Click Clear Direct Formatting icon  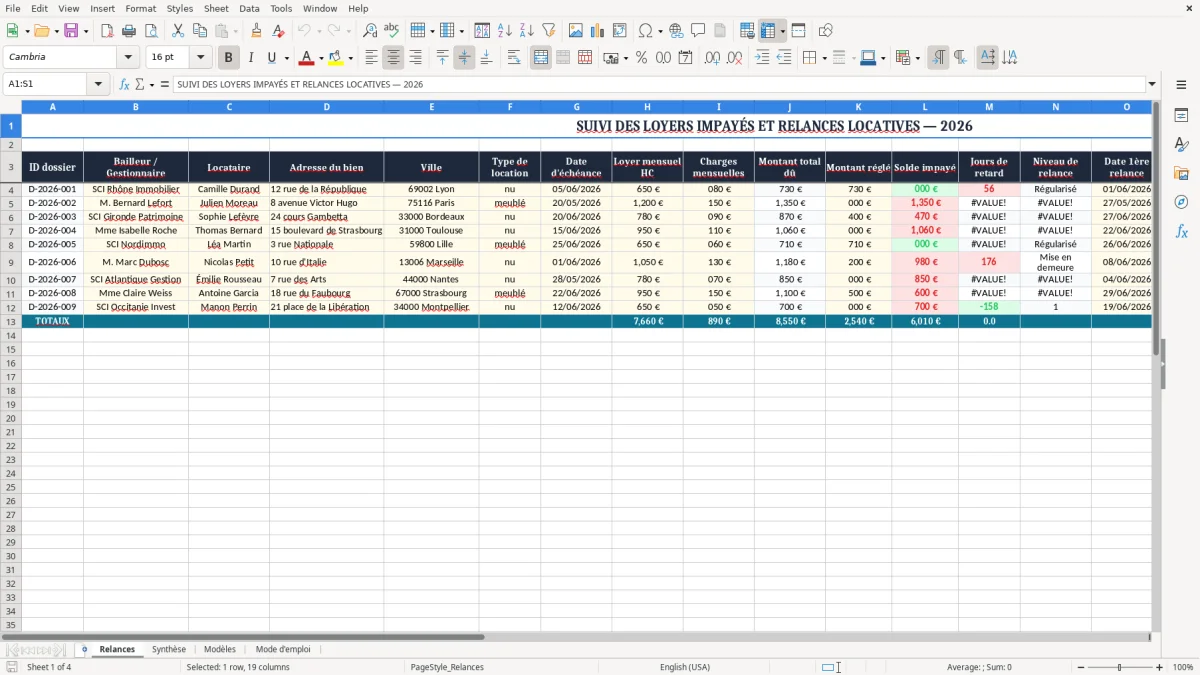click(279, 31)
